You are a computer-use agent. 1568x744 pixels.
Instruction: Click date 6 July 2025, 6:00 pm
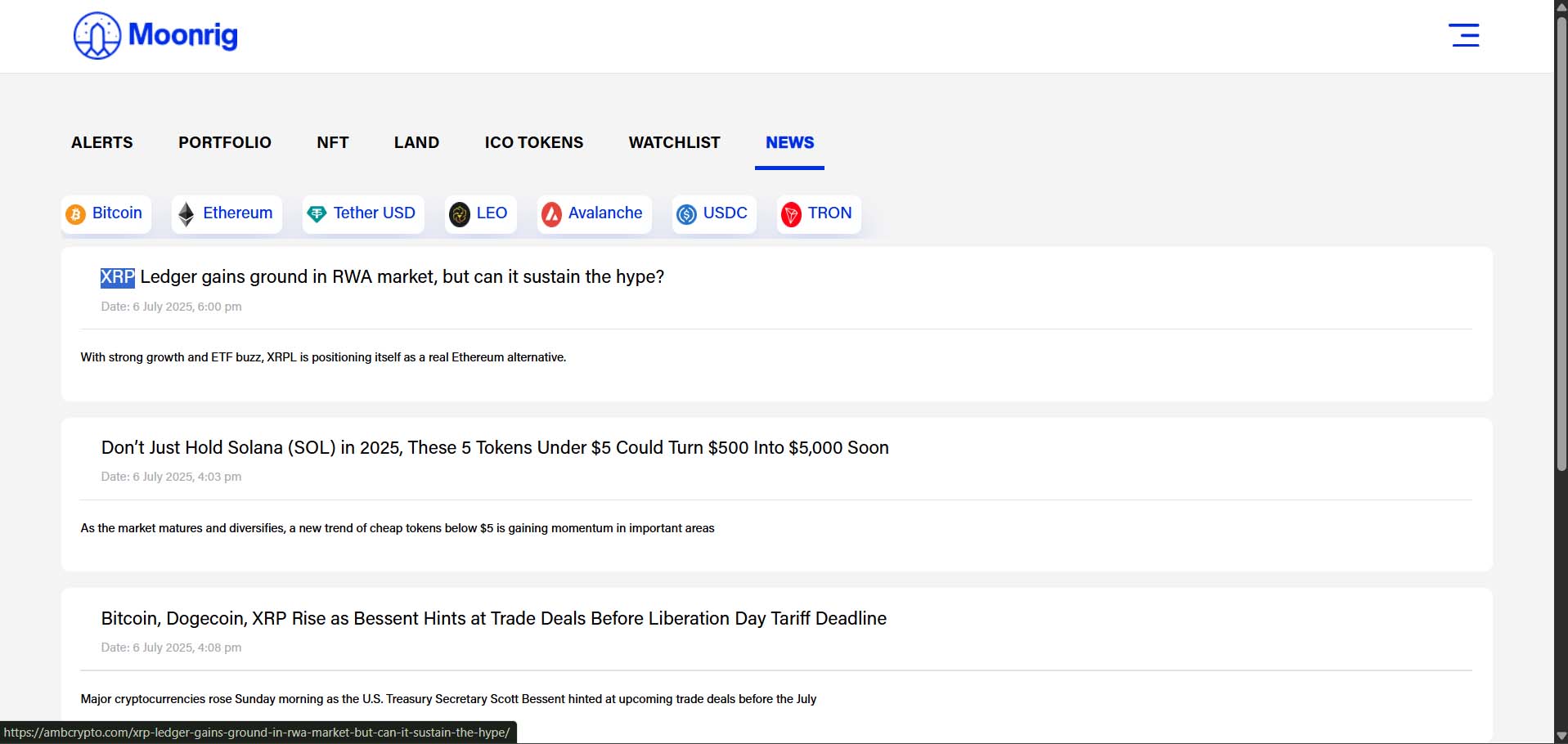171,307
